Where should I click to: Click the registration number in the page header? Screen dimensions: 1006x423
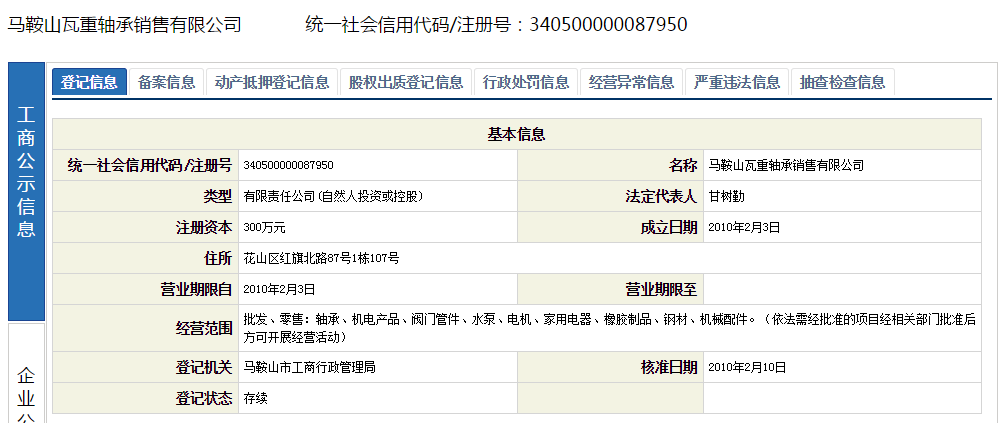pyautogui.click(x=608, y=24)
